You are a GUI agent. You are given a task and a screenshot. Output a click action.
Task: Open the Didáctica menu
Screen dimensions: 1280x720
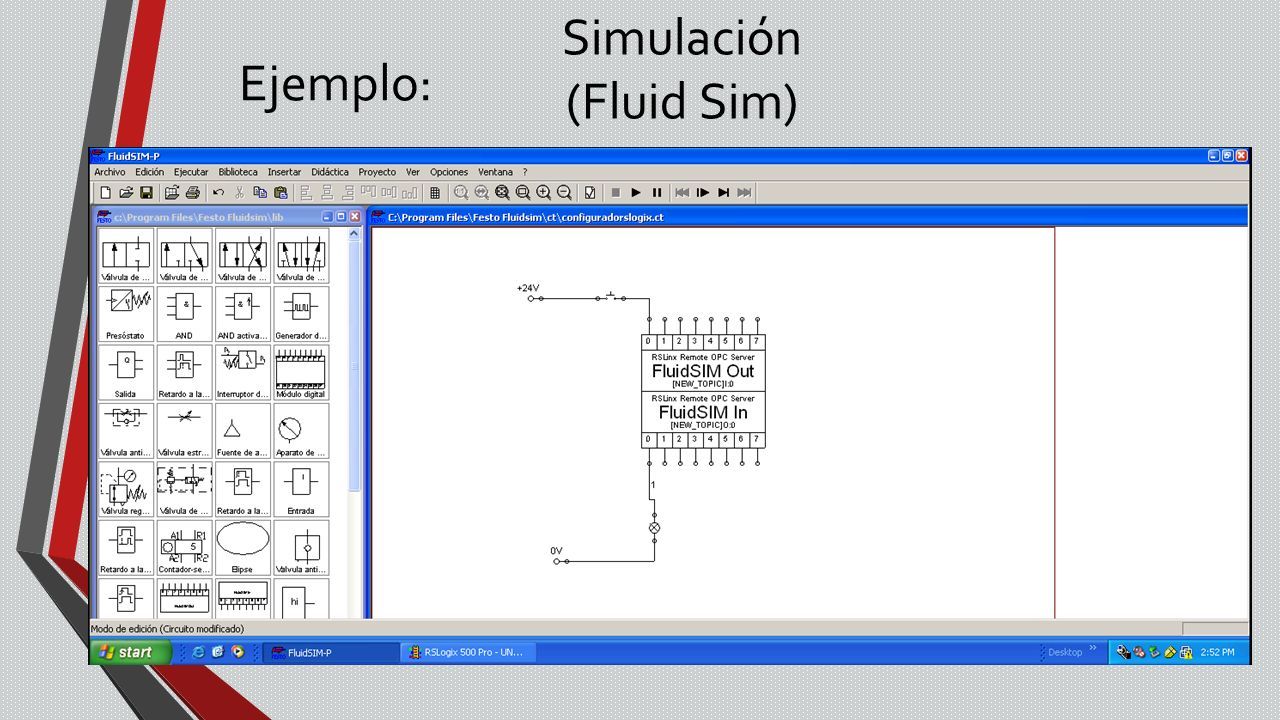[x=330, y=172]
